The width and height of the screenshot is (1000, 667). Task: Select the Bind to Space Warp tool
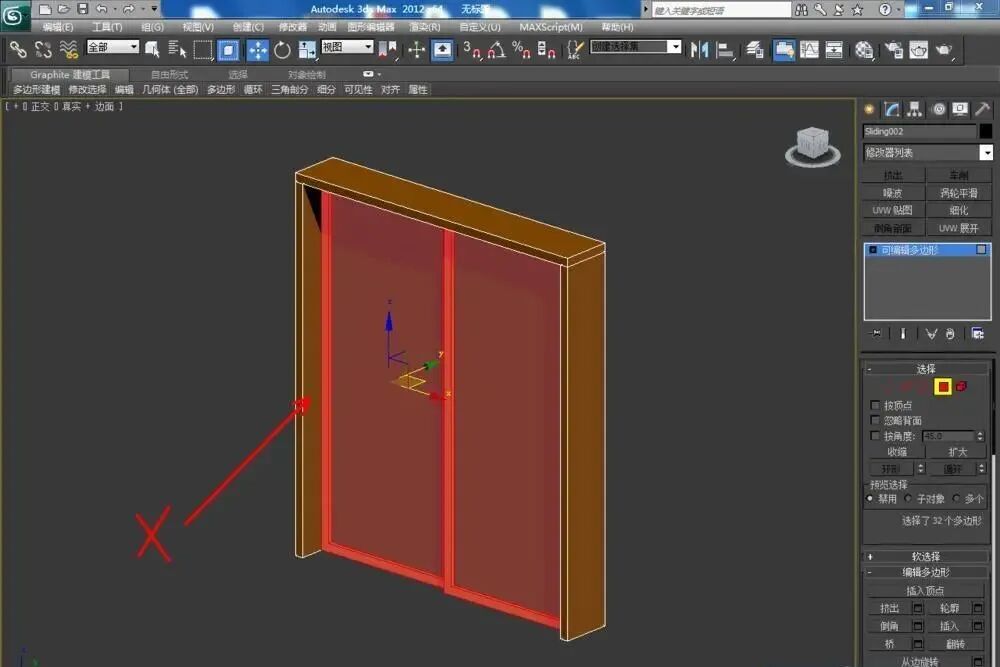tap(68, 50)
